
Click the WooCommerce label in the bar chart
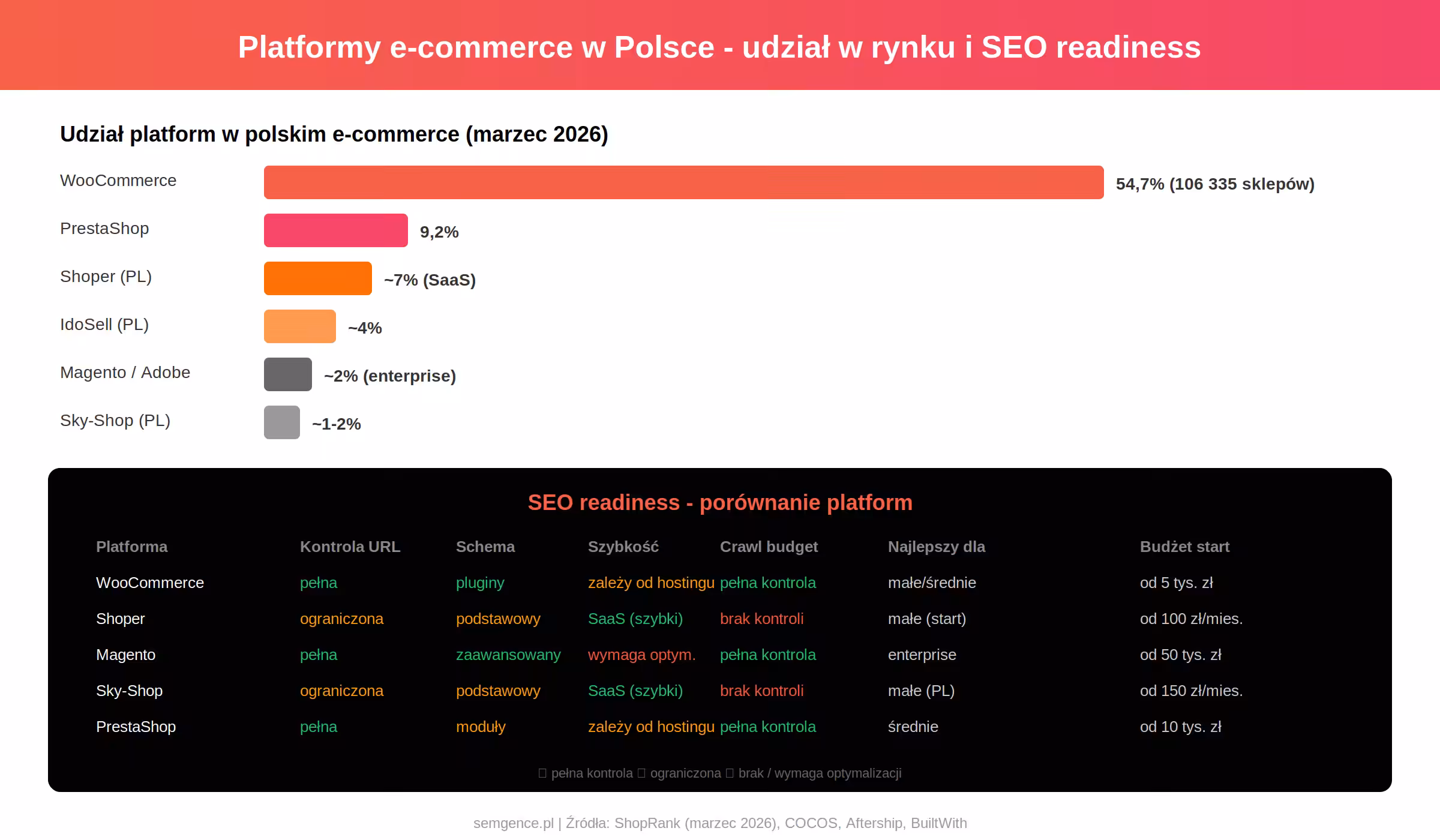pyautogui.click(x=118, y=181)
